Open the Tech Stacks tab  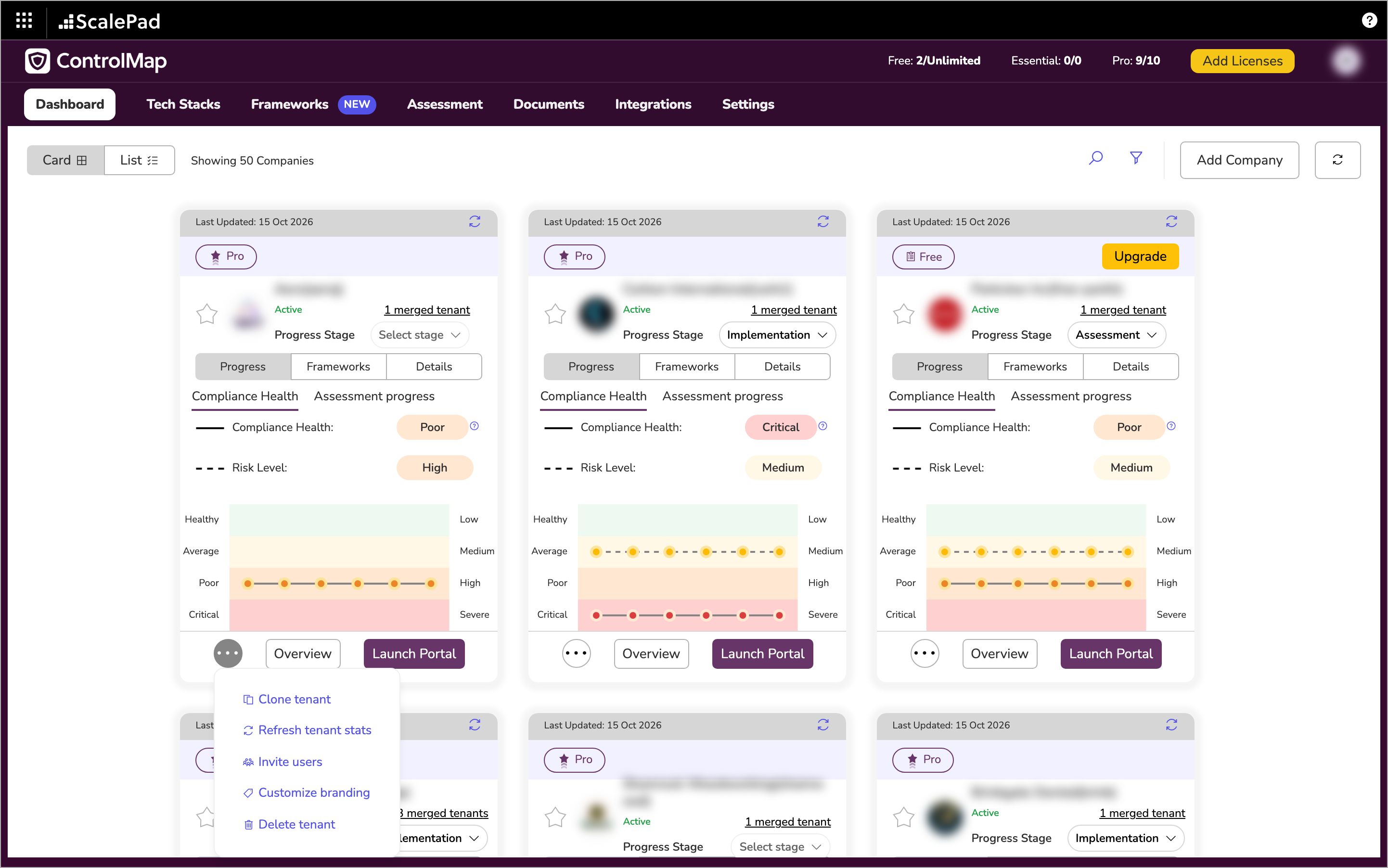click(183, 104)
